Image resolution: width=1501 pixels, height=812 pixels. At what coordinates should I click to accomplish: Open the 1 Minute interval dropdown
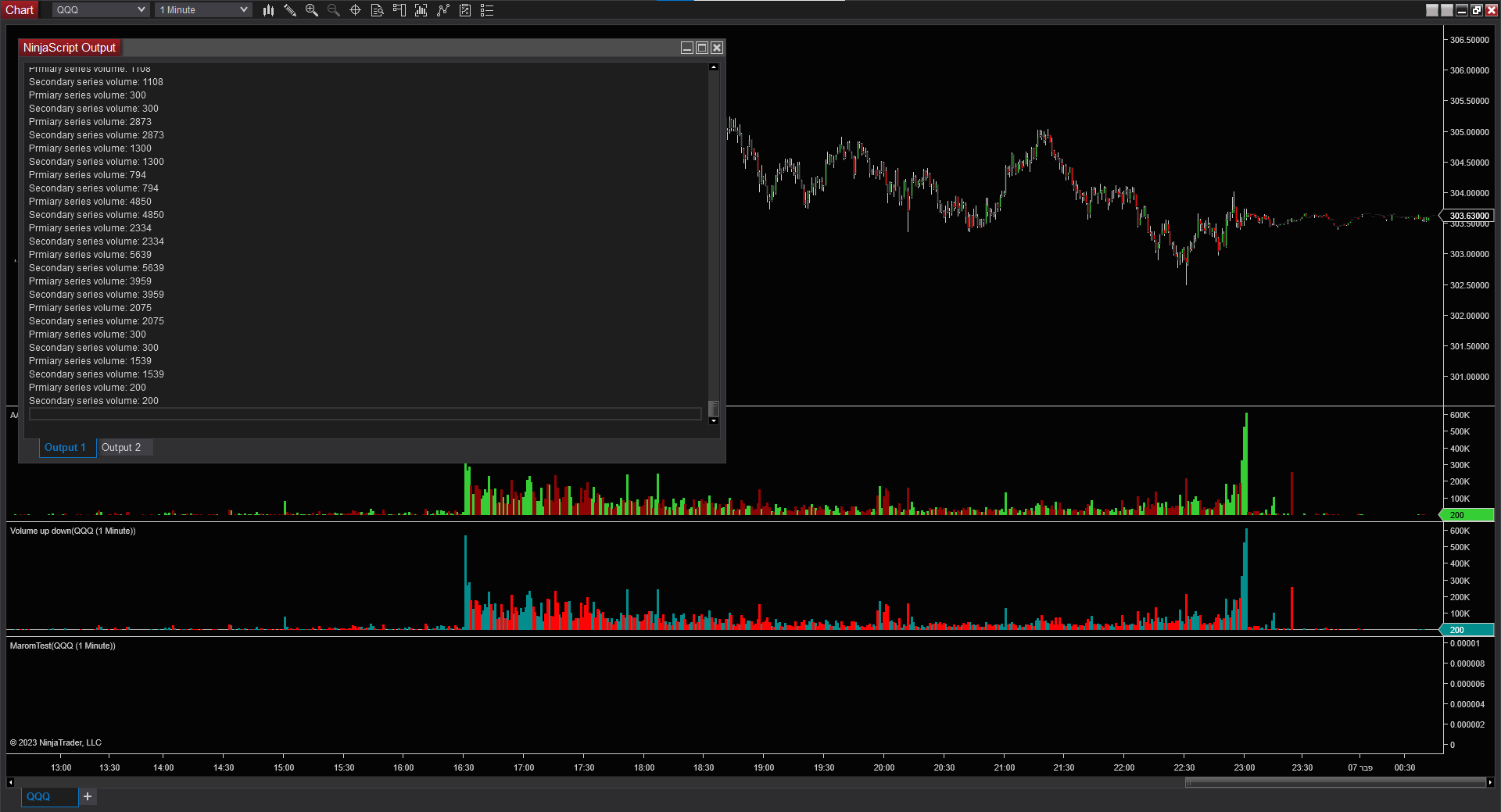click(x=203, y=10)
